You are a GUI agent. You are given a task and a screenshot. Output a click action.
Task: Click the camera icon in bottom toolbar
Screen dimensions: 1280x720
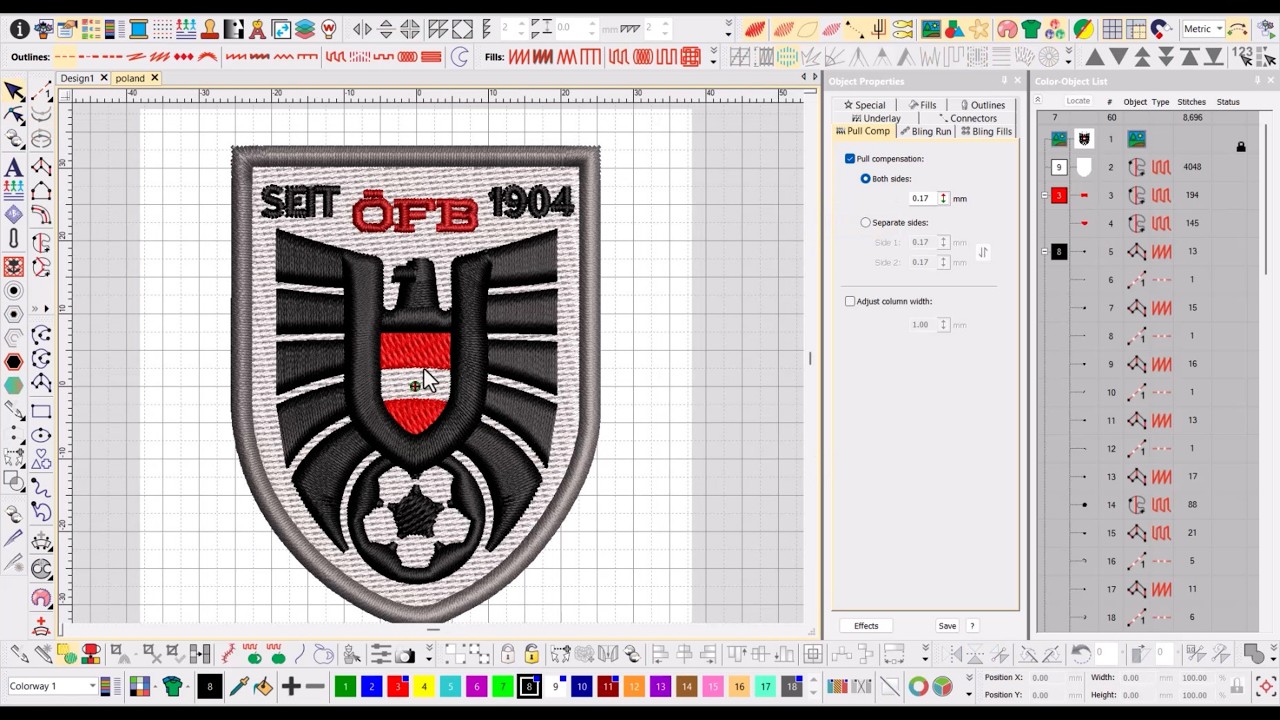[x=405, y=655]
